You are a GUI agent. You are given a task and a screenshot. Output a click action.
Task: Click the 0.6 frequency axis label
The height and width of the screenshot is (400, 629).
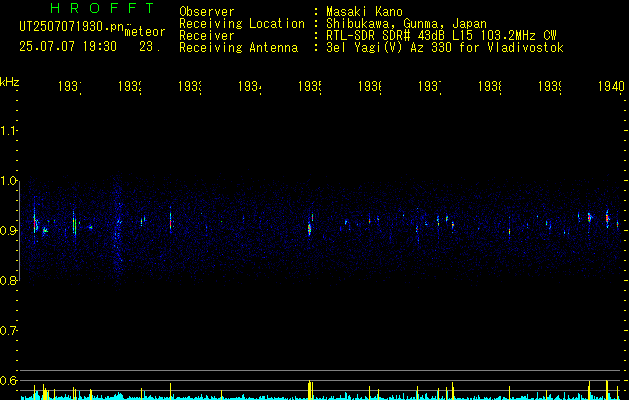pyautogui.click(x=9, y=380)
